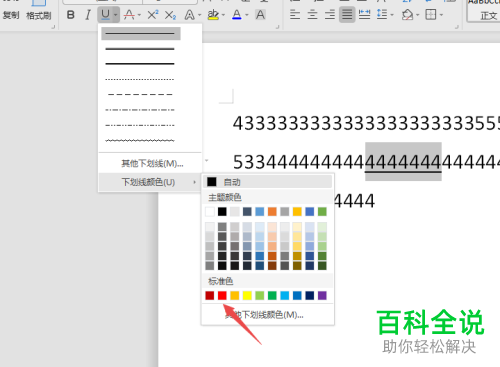Viewport: 500px width, 367px height.
Task: Open the Paragraph dialog launcher
Action: pyautogui.click(x=457, y=27)
